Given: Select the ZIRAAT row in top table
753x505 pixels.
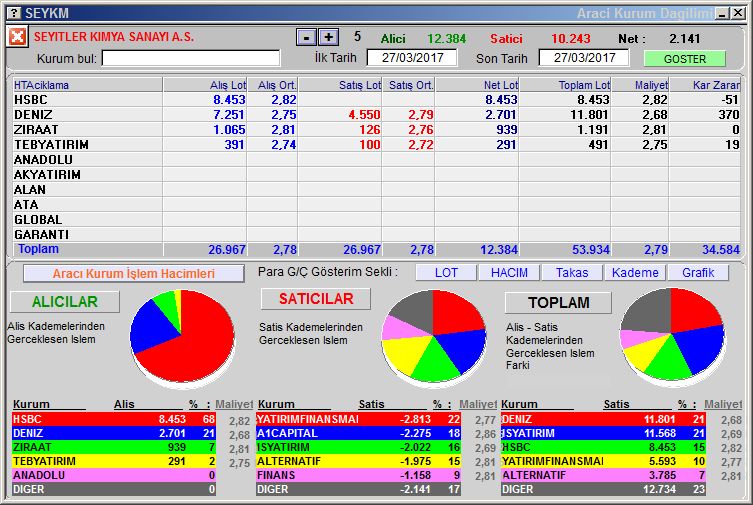Looking at the screenshot, I should pos(376,130).
